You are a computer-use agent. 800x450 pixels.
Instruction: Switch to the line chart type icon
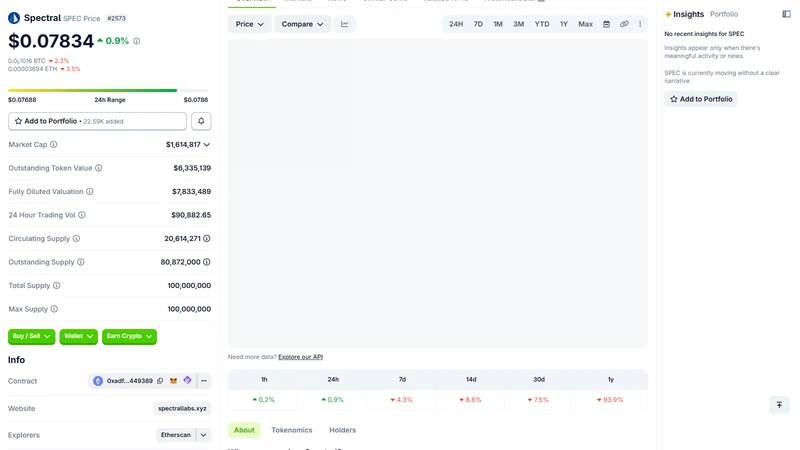(345, 24)
